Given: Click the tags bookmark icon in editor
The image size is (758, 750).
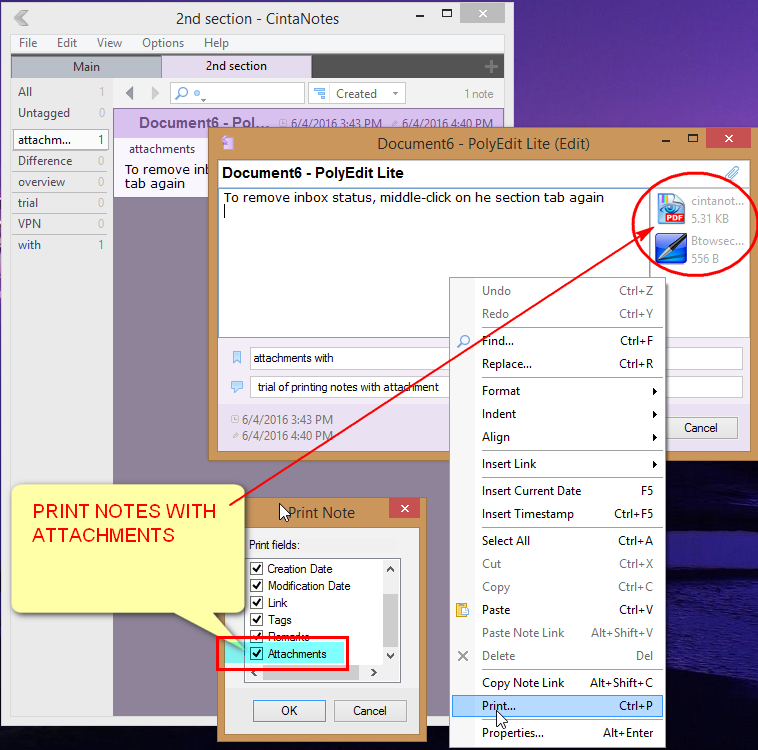Looking at the screenshot, I should (x=236, y=357).
